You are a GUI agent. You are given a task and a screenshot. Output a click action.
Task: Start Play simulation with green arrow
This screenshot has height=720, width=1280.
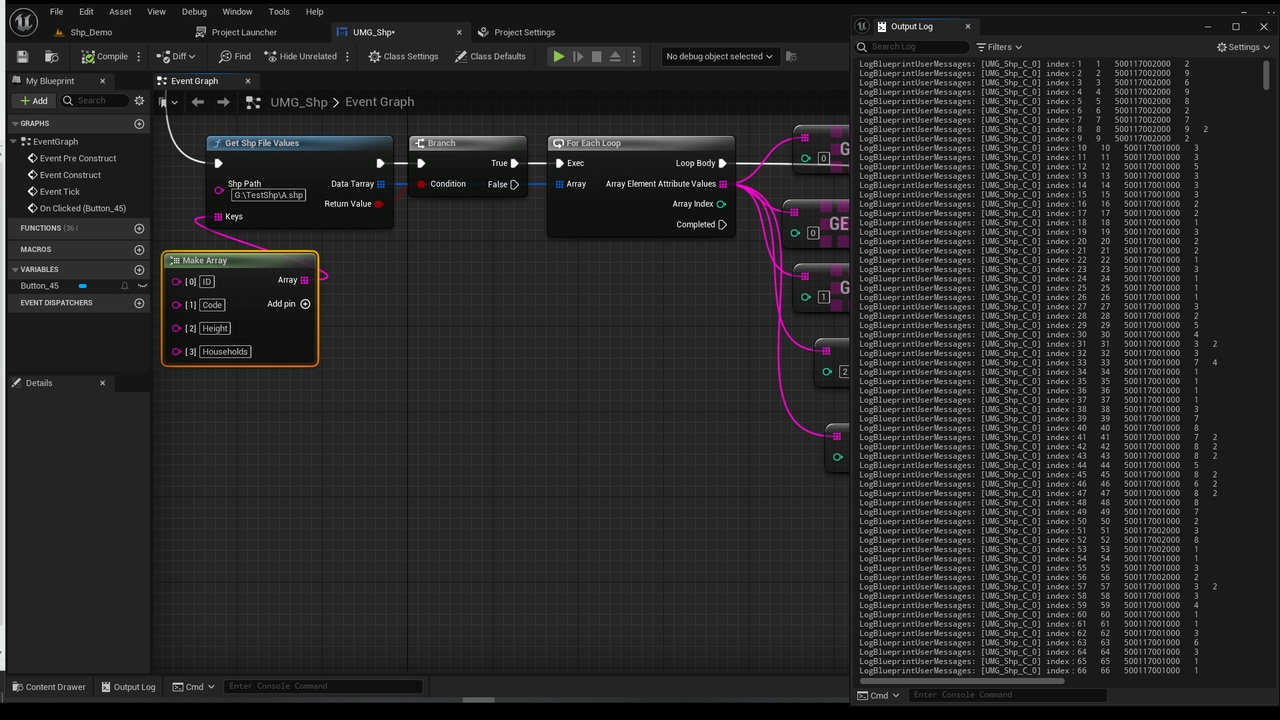coord(559,57)
